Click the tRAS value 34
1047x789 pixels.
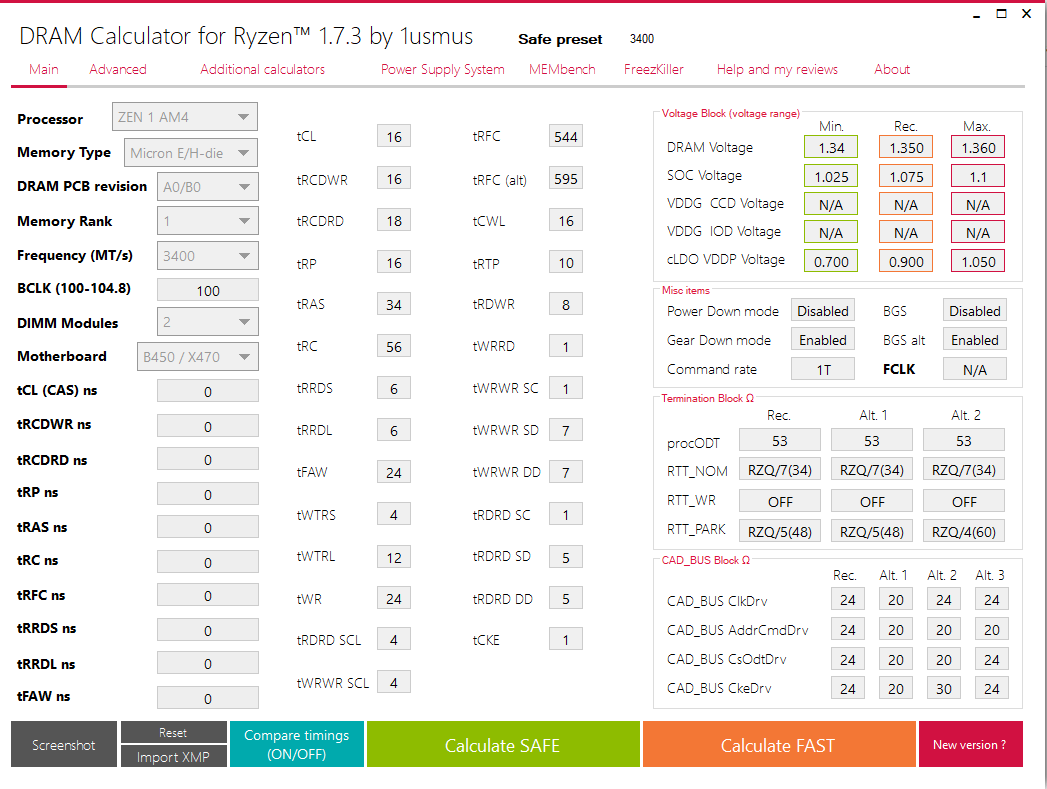(x=394, y=304)
